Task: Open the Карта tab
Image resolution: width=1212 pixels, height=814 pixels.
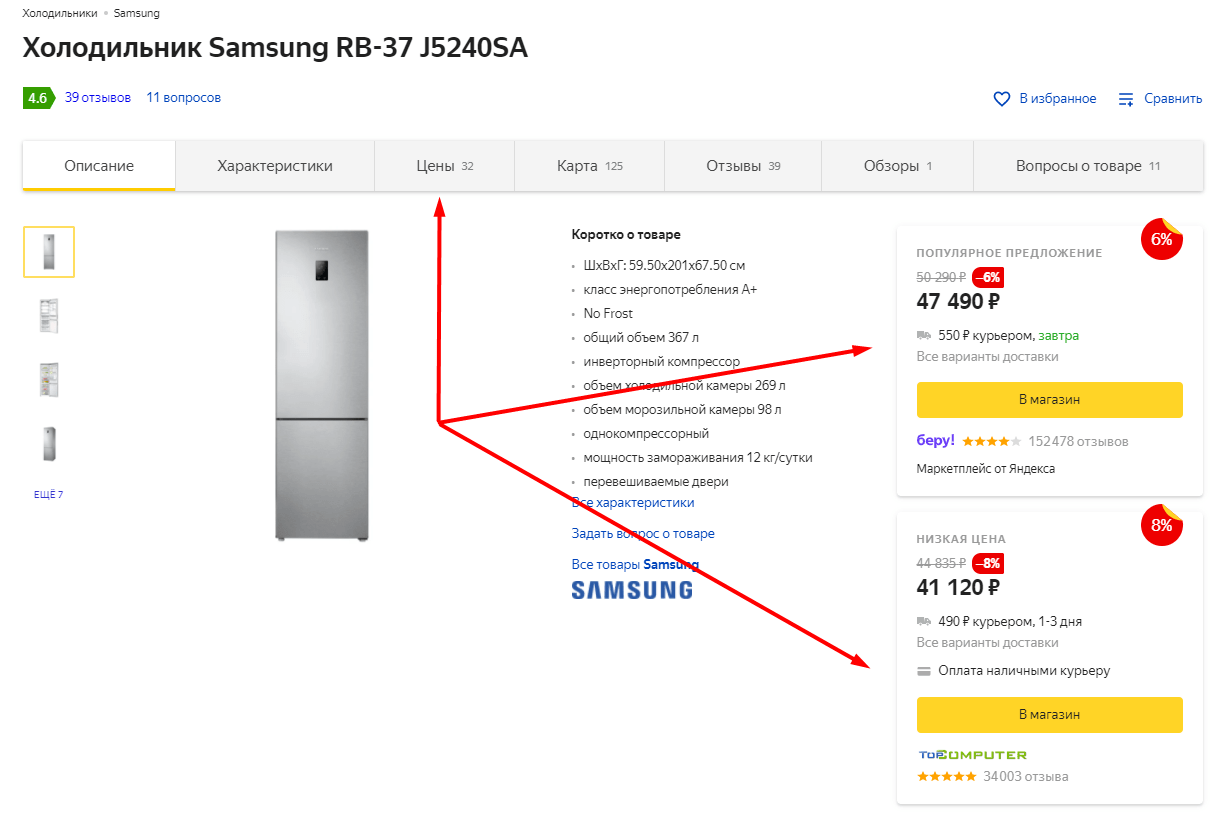Action: pyautogui.click(x=589, y=166)
